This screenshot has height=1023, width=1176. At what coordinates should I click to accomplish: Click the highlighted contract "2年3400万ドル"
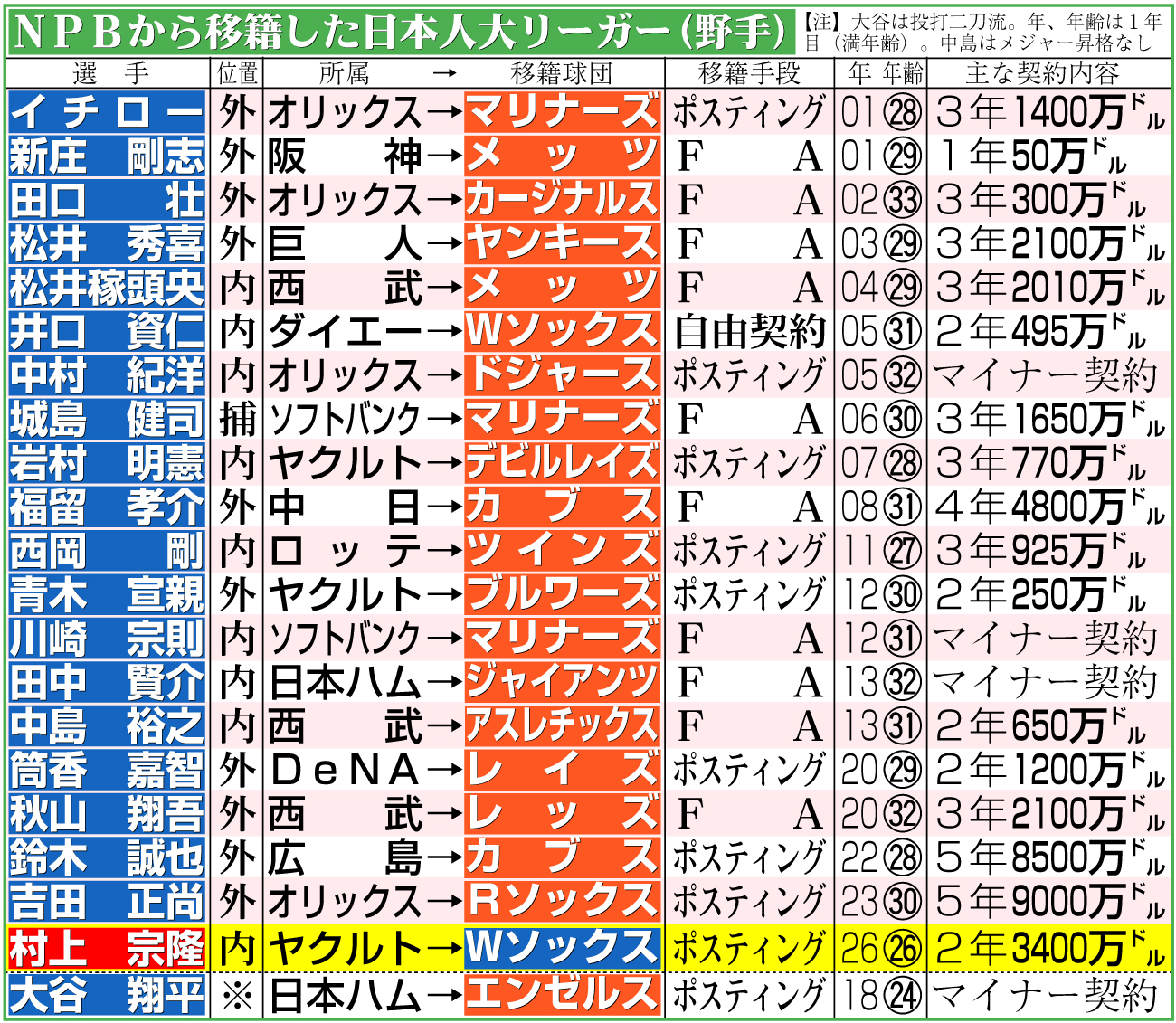(x=1049, y=948)
